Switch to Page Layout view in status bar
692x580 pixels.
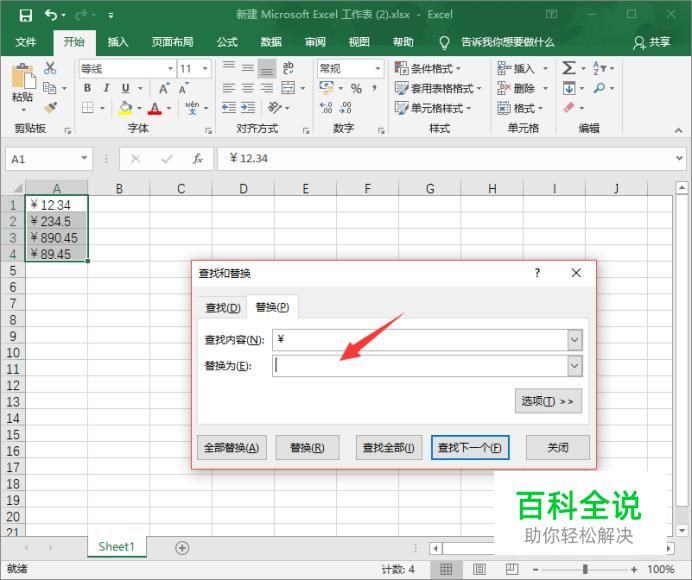click(479, 569)
